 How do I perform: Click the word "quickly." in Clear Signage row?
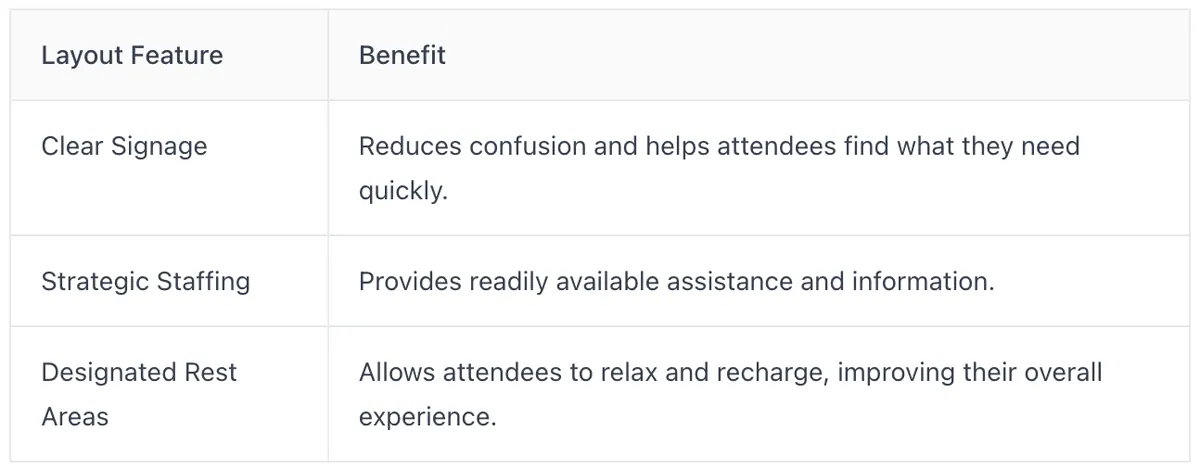pos(403,191)
